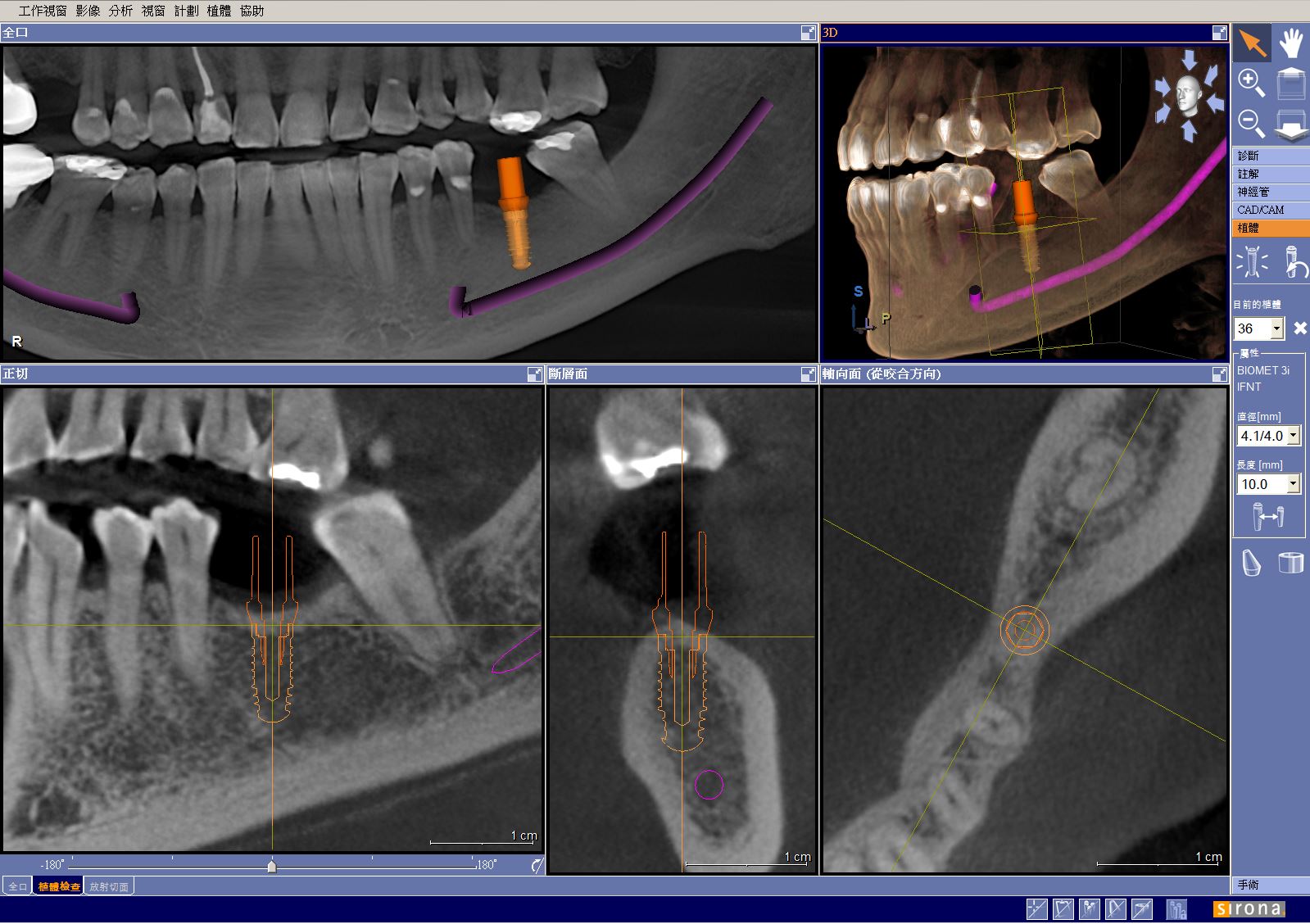Delete current implant with X icon
Image resolution: width=1310 pixels, height=924 pixels.
click(1299, 328)
